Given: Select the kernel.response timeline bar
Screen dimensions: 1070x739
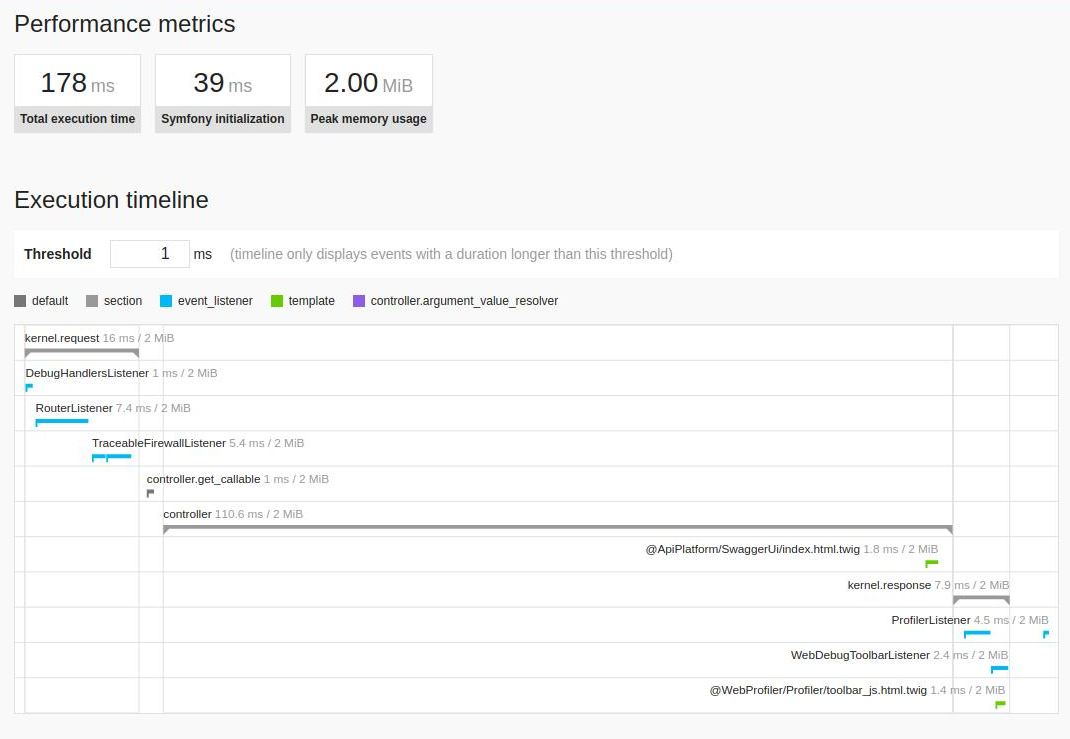Looking at the screenshot, I should pyautogui.click(x=981, y=600).
